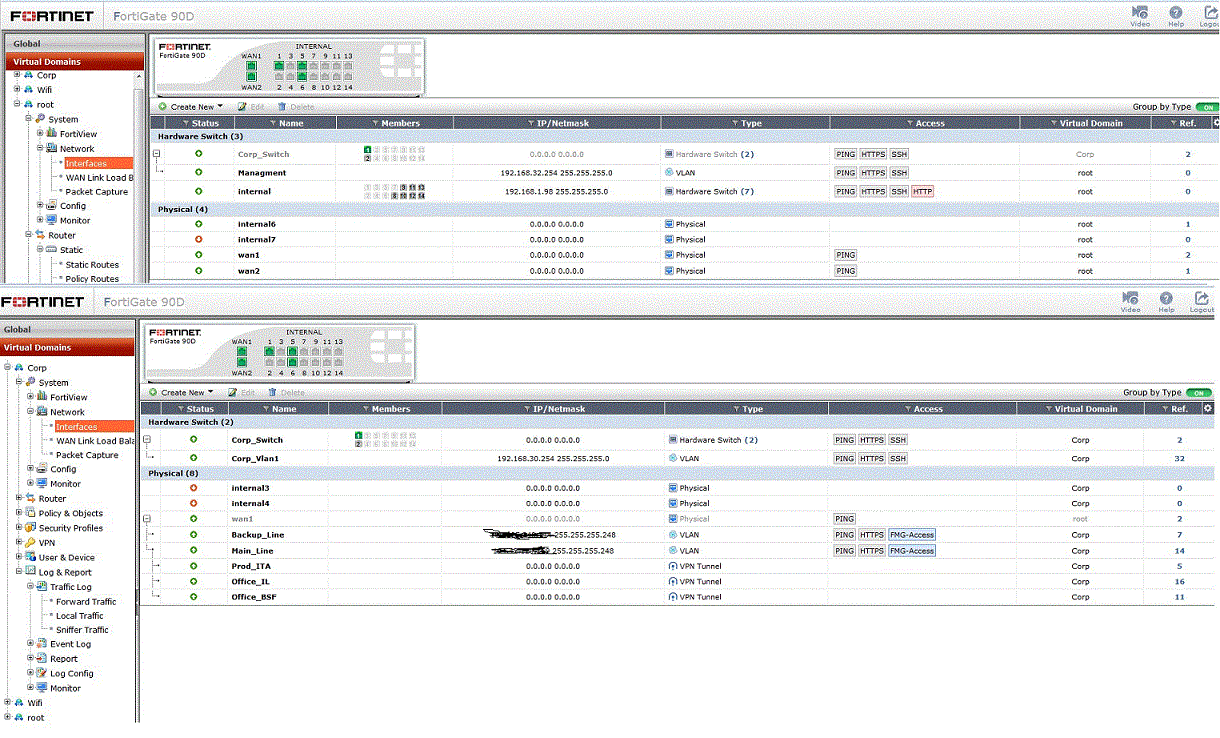Click the WAN1 port on the upper device faceplate
This screenshot has width=1220, height=738.
click(x=252, y=65)
